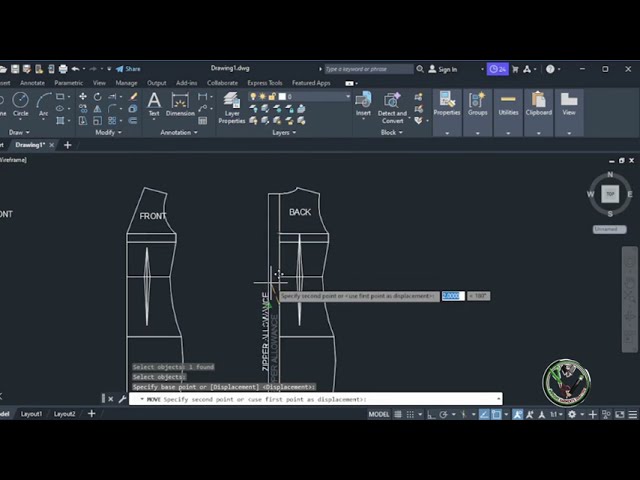Expand the Properties panel arrow
This screenshot has height=480, width=640.
[x=447, y=133]
